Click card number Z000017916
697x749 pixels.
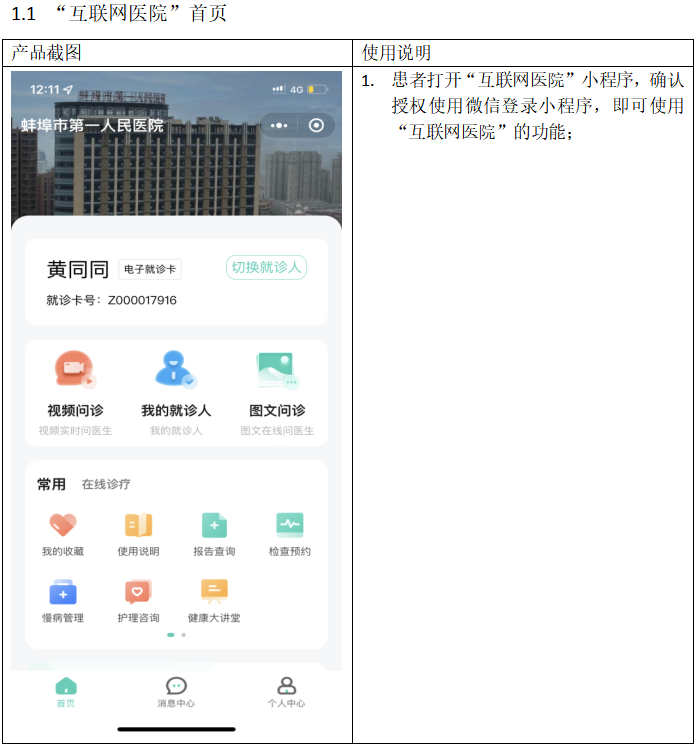(142, 300)
